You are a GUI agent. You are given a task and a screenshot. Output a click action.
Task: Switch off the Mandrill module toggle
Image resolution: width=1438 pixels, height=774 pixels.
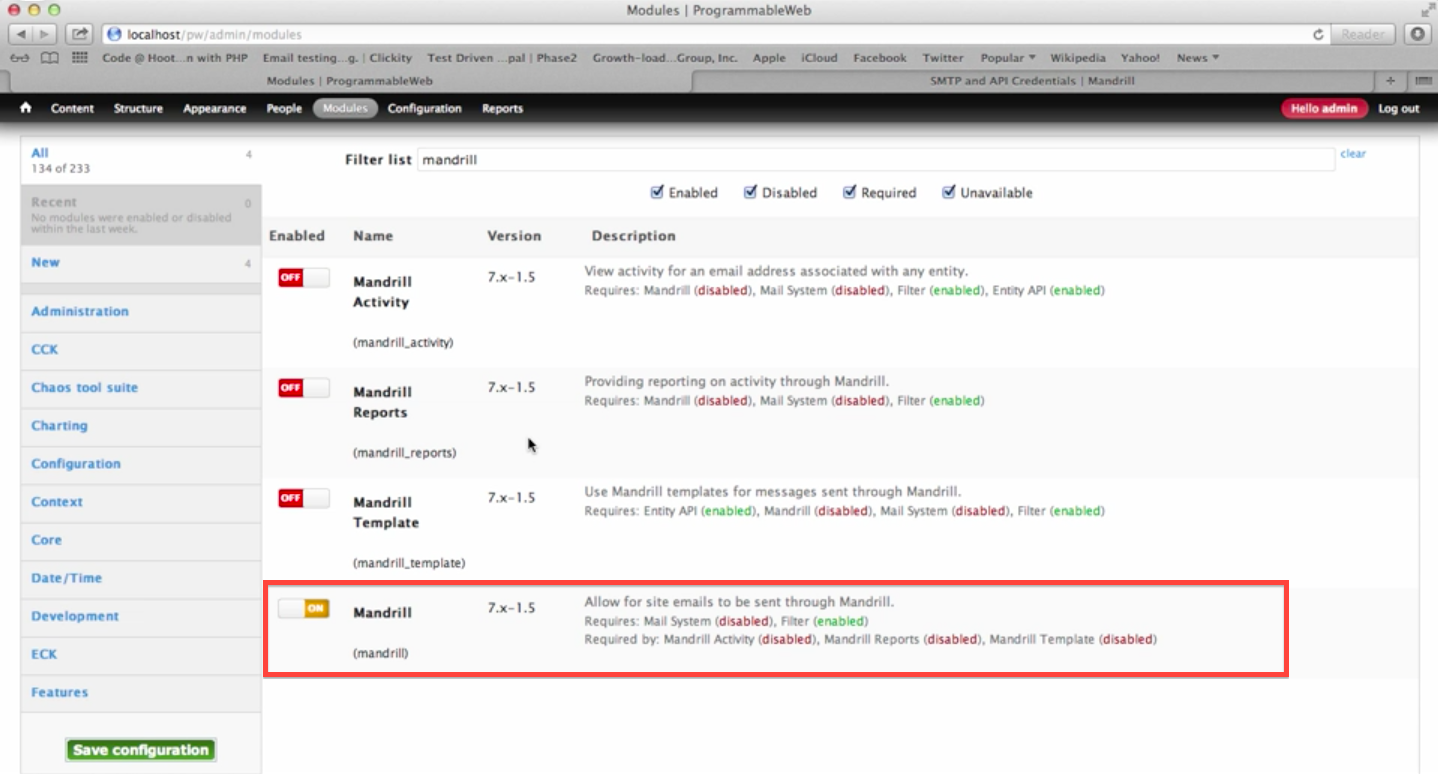(x=304, y=608)
